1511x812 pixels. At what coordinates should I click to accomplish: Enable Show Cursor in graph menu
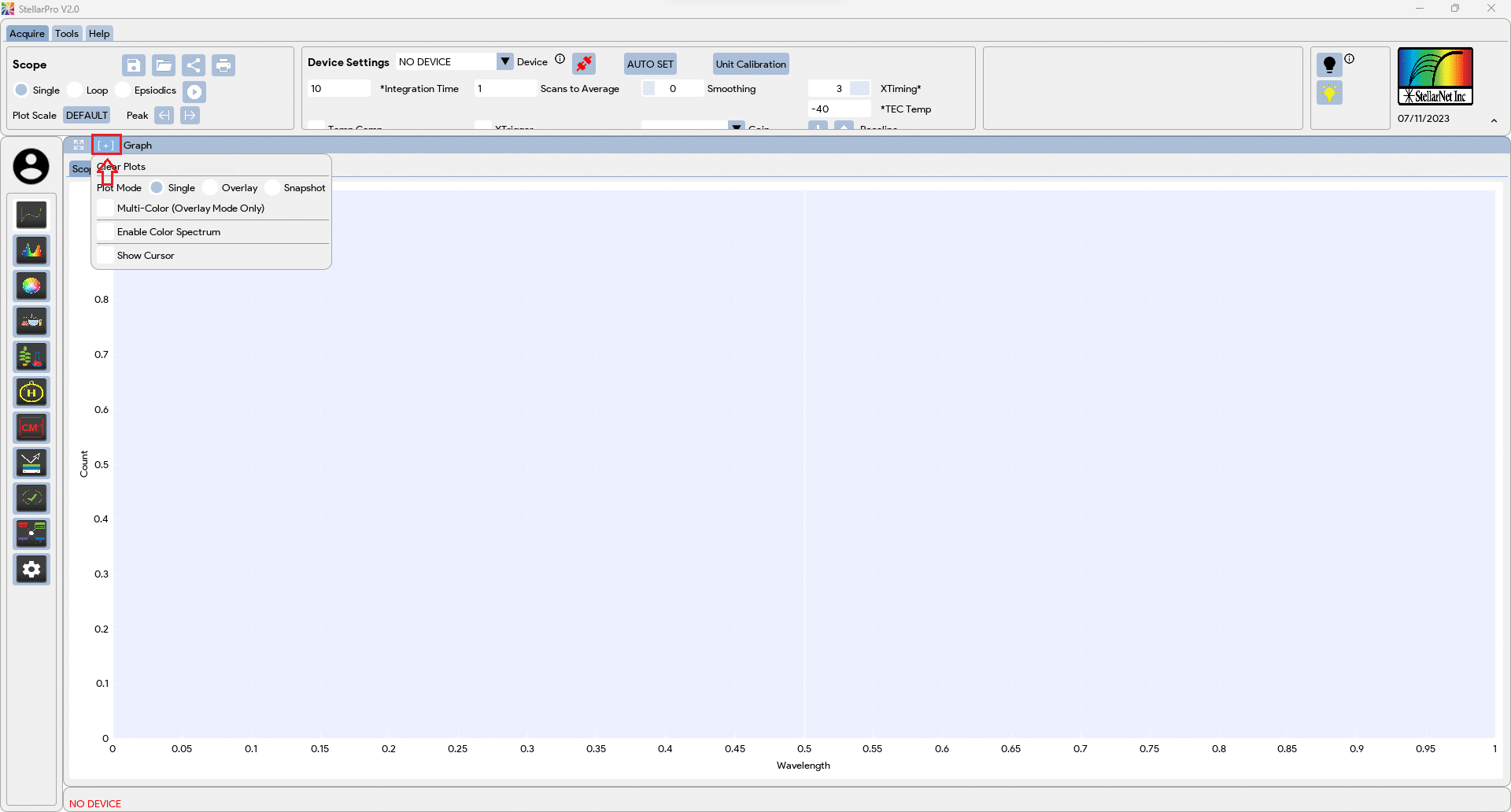105,255
